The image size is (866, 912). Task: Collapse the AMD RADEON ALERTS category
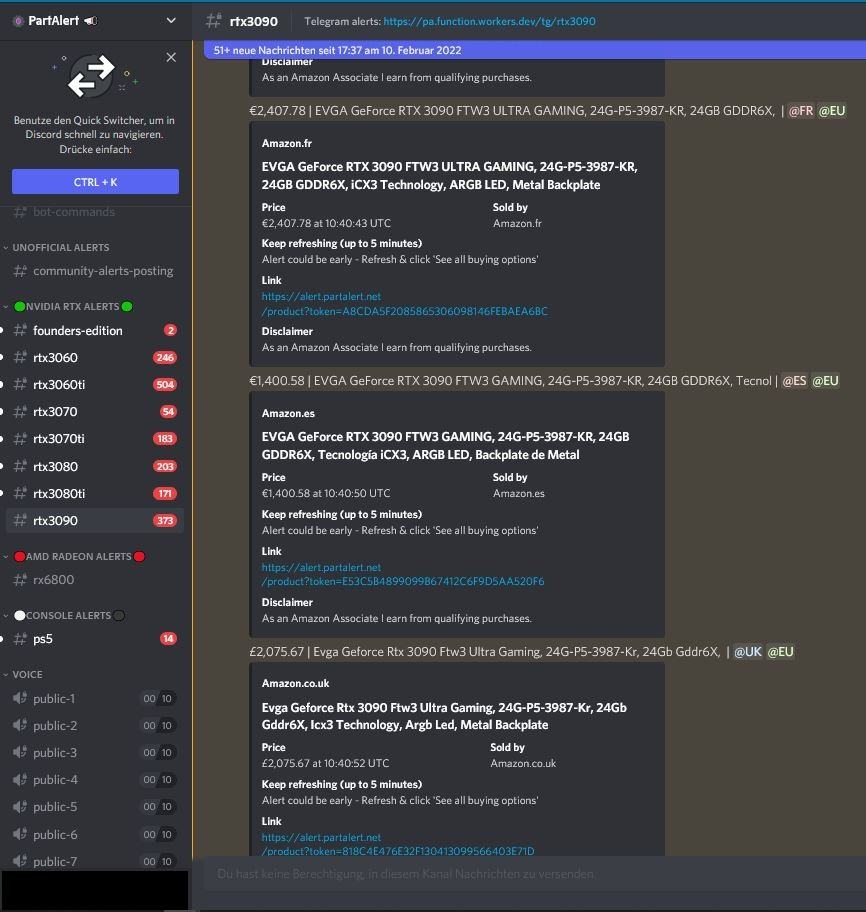click(x=74, y=557)
